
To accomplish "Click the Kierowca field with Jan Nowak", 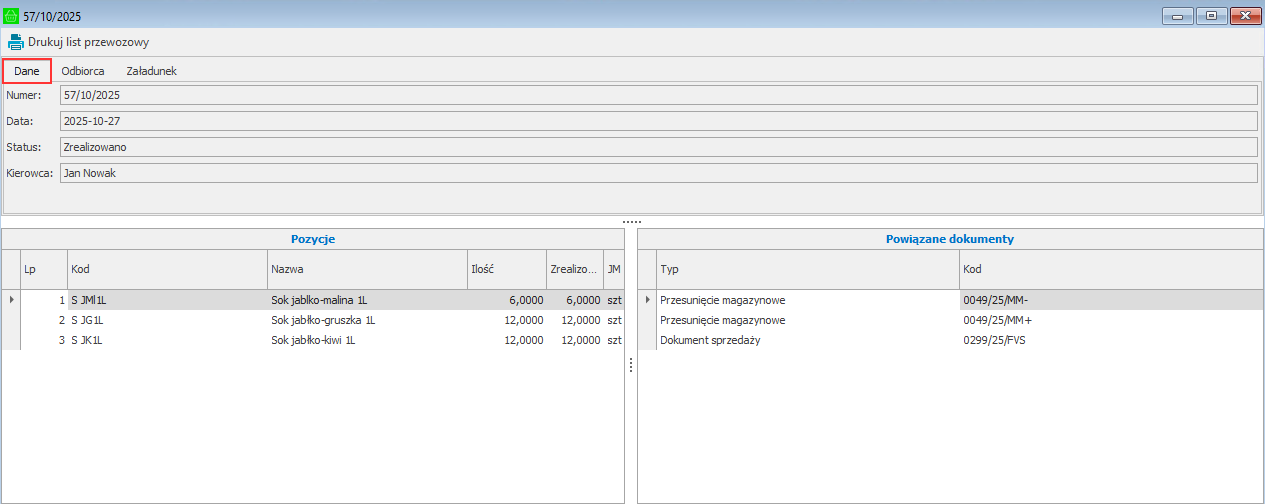I will pyautogui.click(x=657, y=173).
